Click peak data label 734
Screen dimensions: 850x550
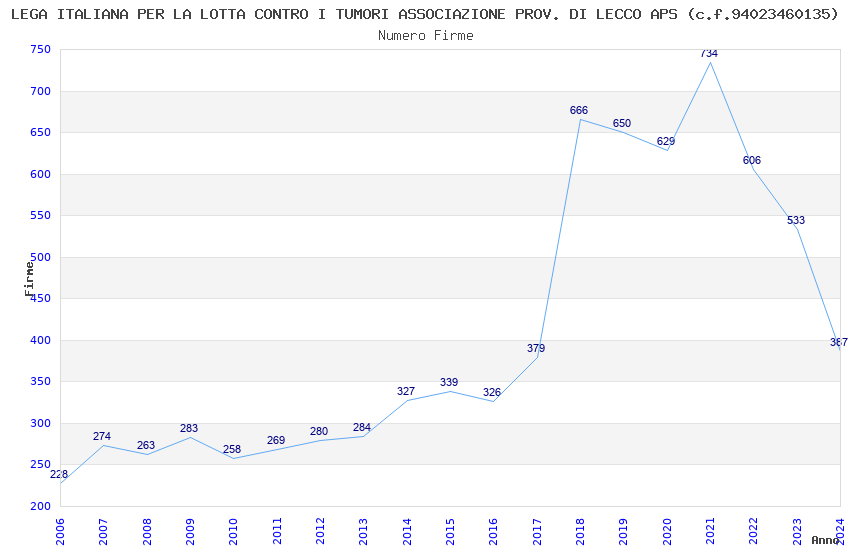709,53
